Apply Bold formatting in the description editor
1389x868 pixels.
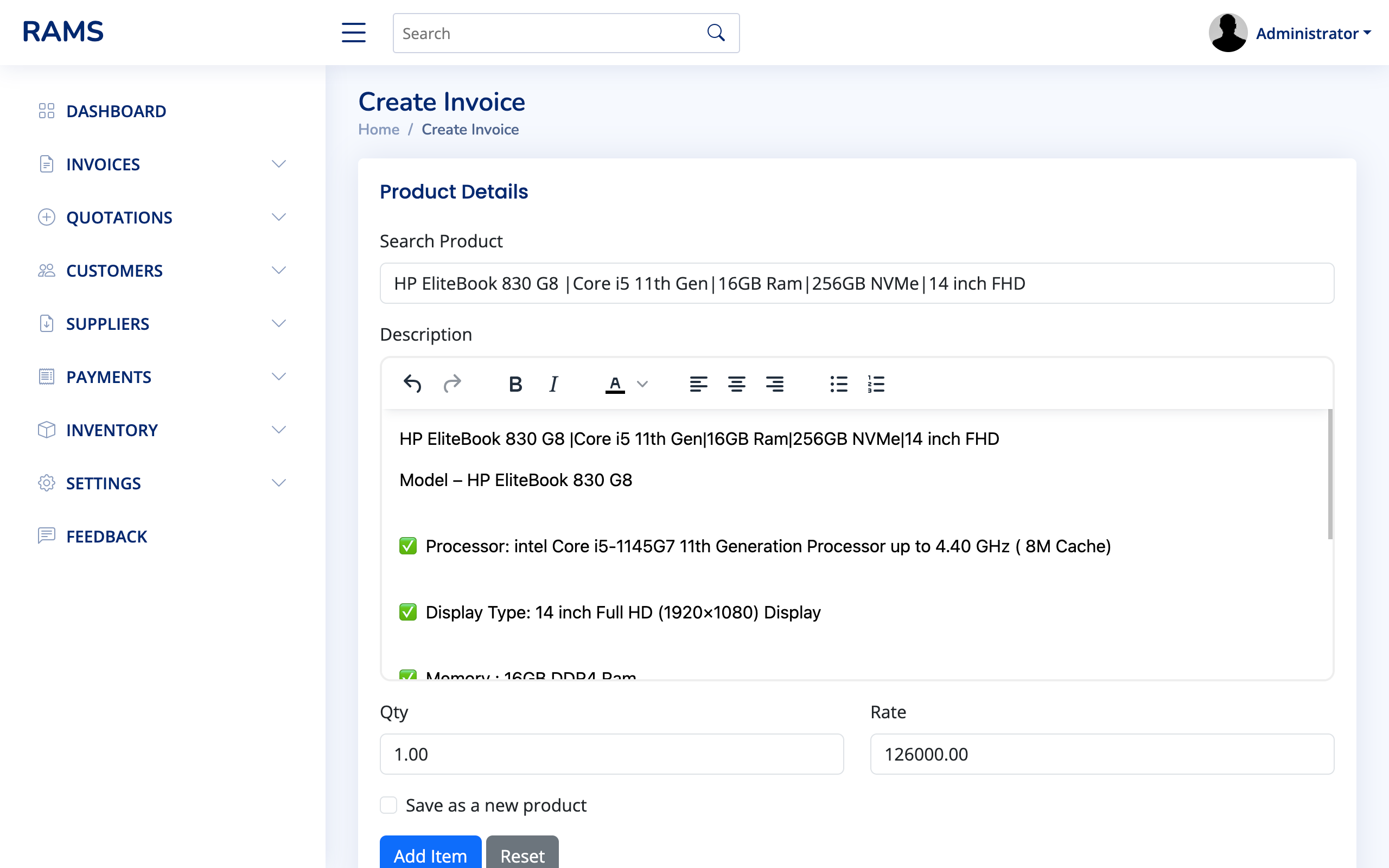click(x=515, y=384)
